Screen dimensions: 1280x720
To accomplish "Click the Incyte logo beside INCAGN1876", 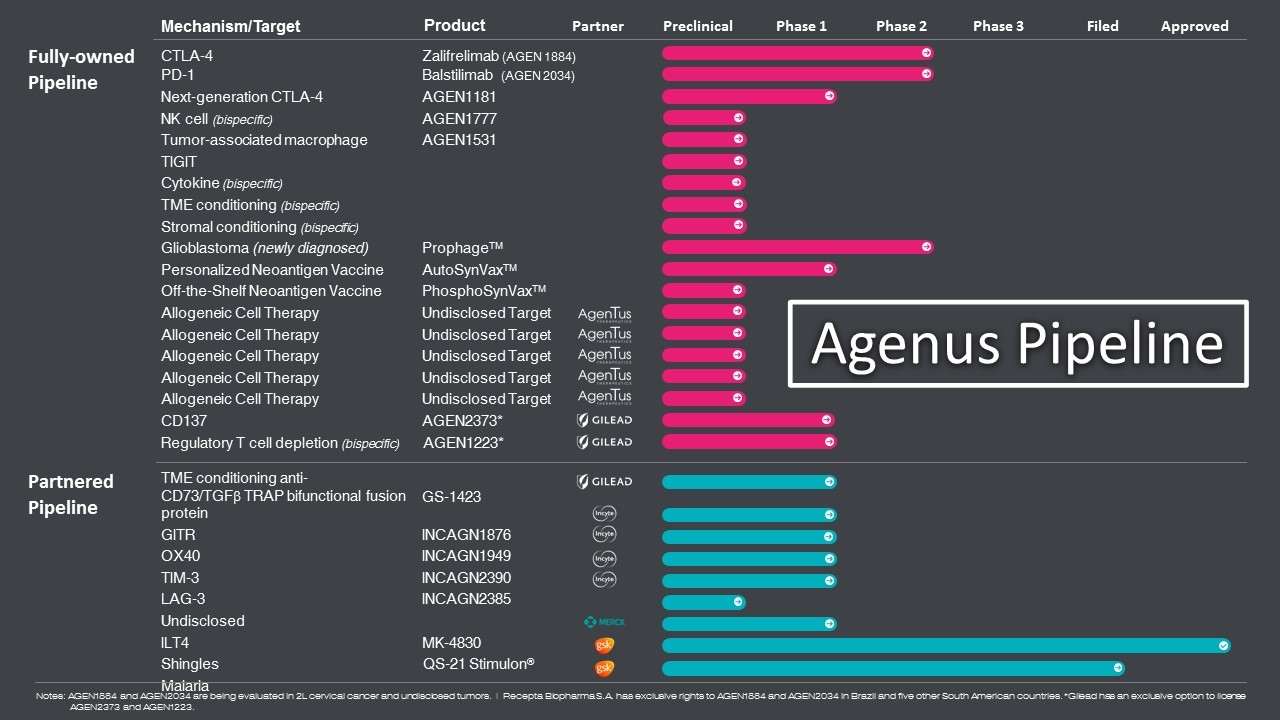I will 604,535.
